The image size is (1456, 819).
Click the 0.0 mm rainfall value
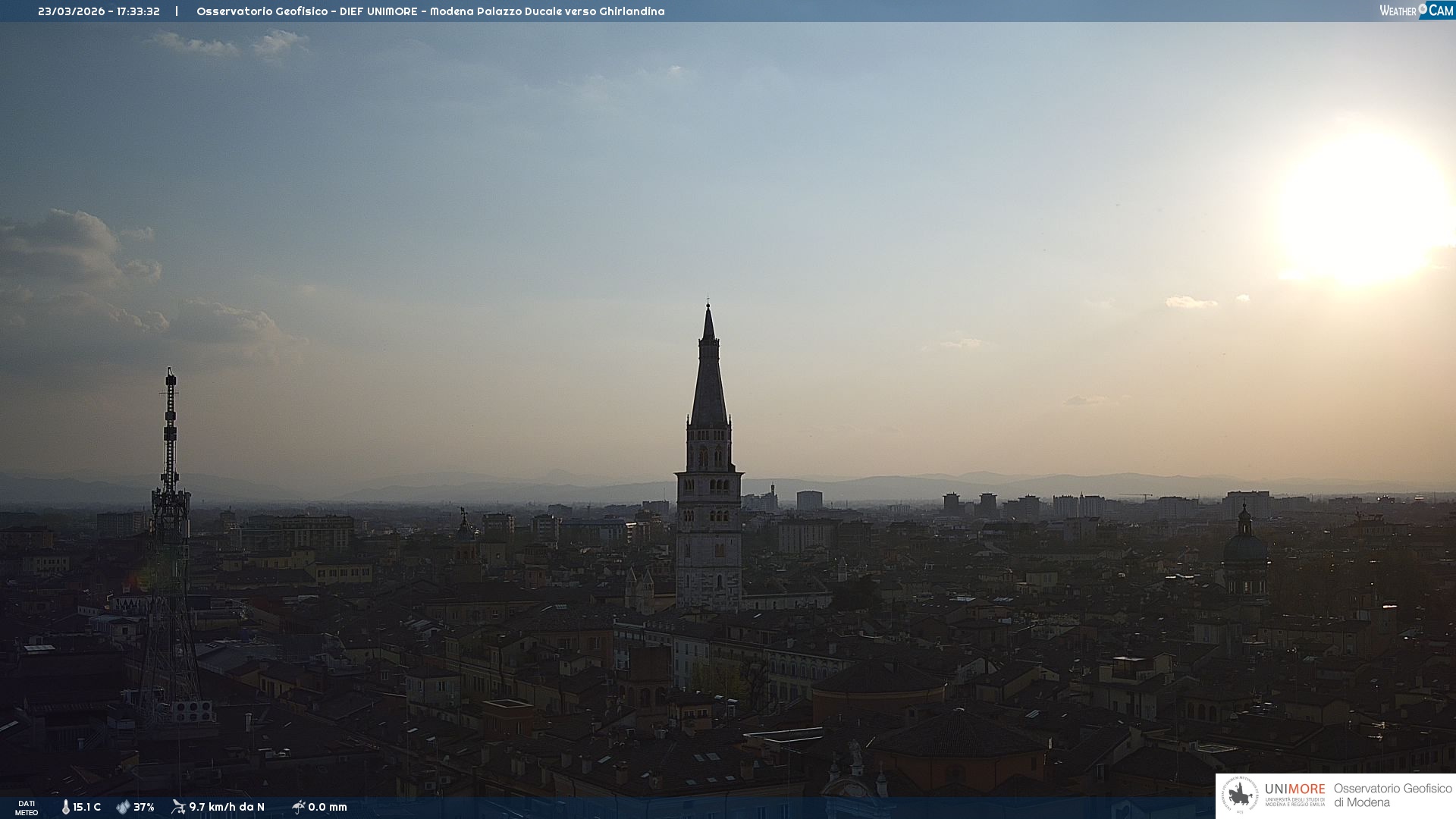328,807
